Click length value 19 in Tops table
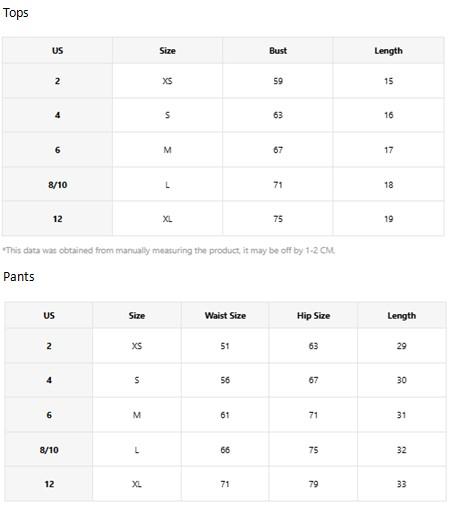The width and height of the screenshot is (449, 505). point(388,219)
